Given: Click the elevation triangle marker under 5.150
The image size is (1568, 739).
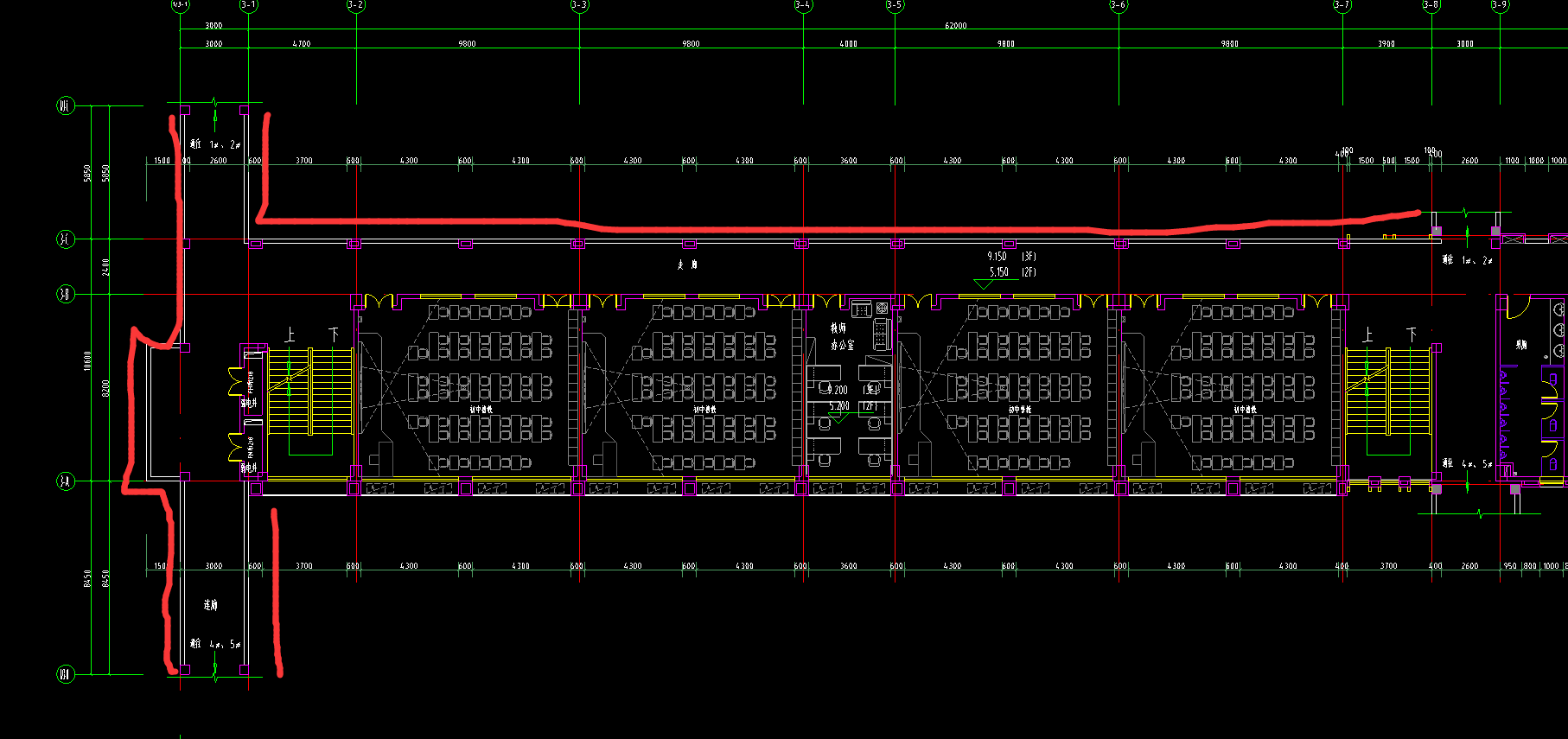Looking at the screenshot, I should pyautogui.click(x=984, y=283).
